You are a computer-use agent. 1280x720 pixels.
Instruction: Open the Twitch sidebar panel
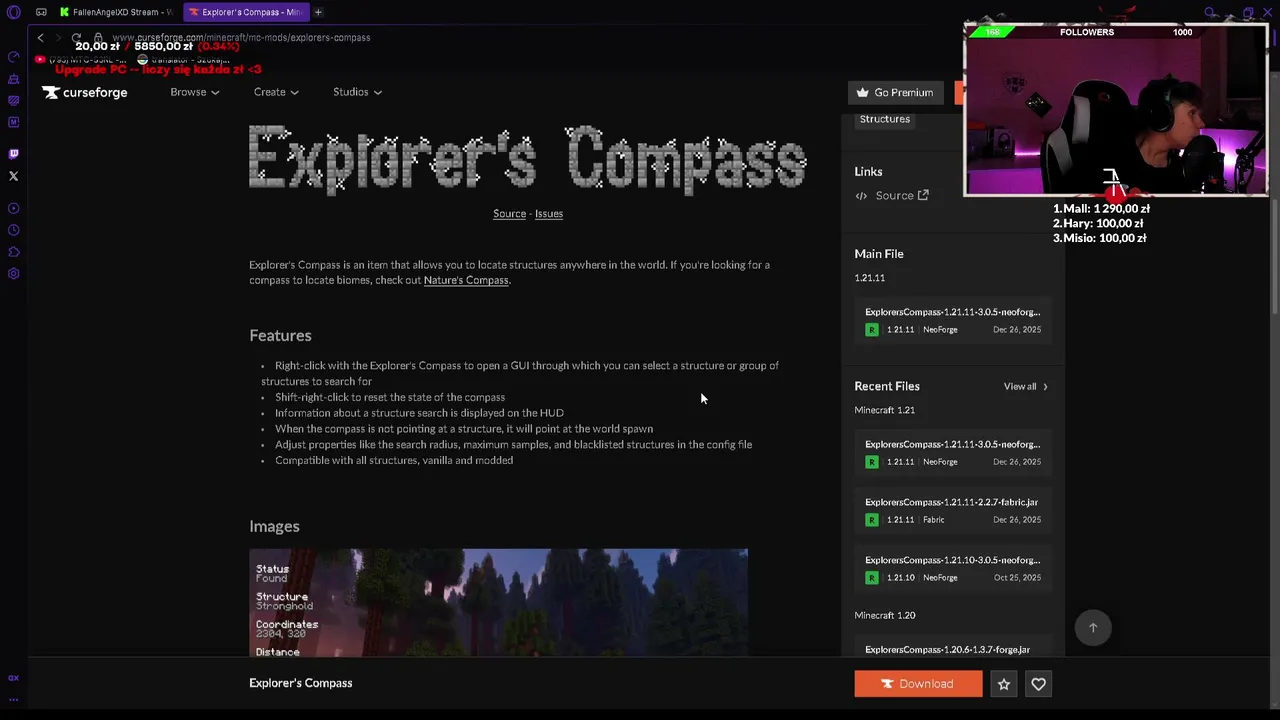pos(13,154)
